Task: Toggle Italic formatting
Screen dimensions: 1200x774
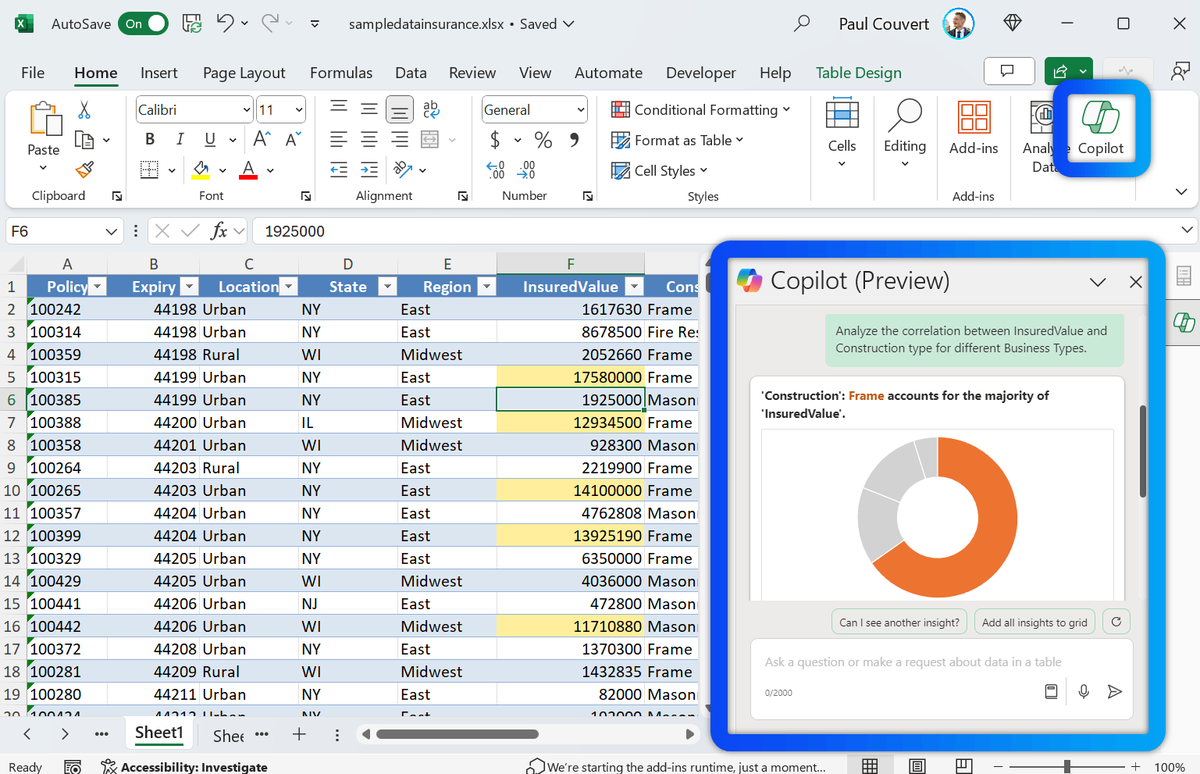Action: tap(180, 140)
